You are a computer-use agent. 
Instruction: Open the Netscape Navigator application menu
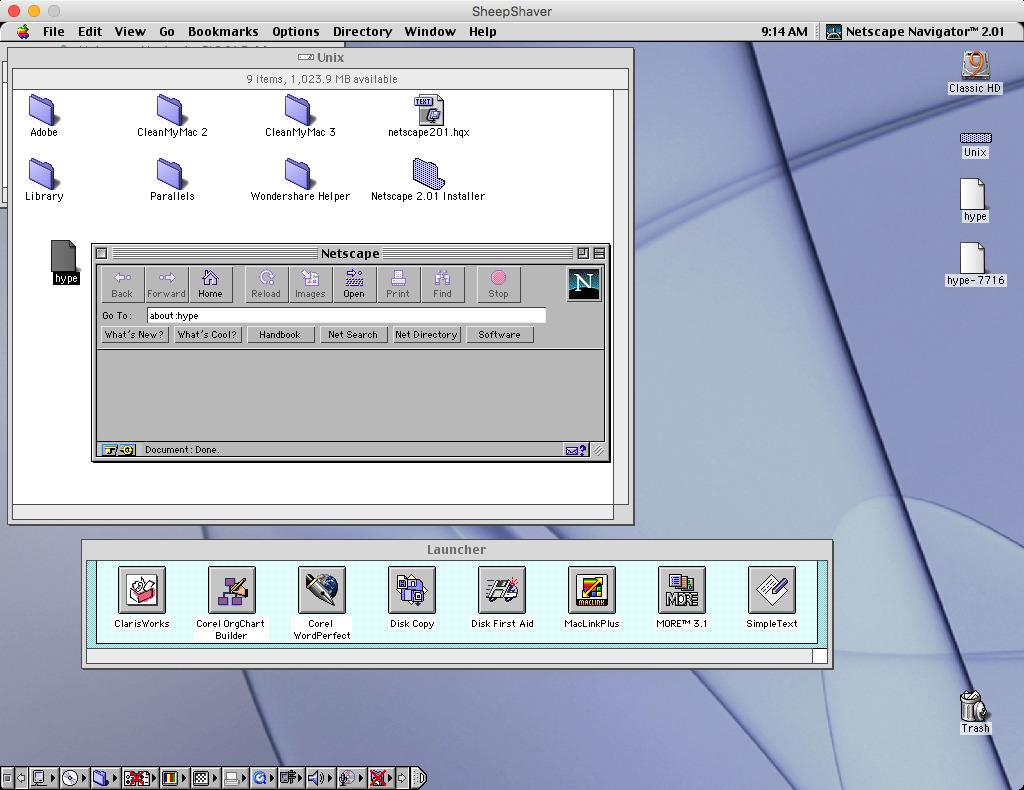pos(915,31)
